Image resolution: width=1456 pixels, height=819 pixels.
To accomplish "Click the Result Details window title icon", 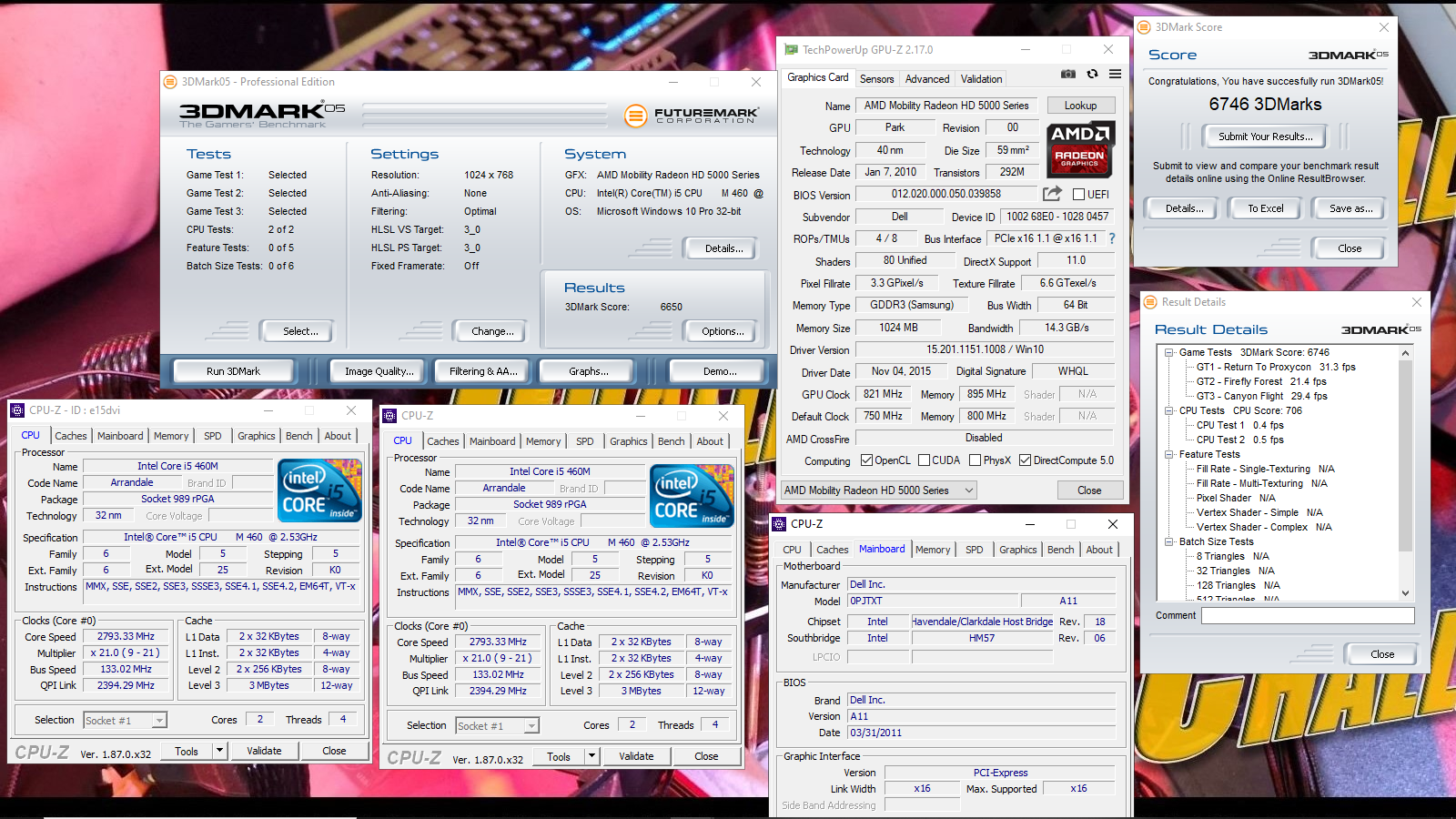I will (x=1151, y=302).
